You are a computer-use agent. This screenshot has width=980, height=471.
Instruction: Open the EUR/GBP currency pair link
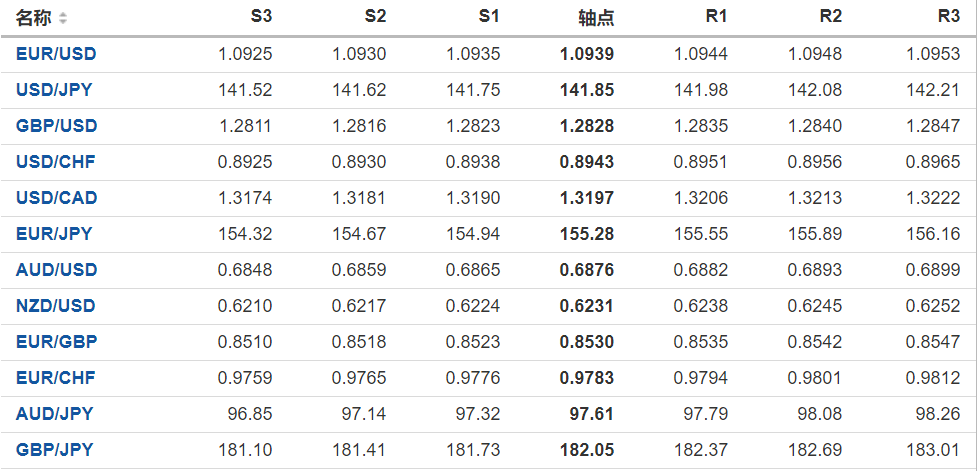coord(56,342)
